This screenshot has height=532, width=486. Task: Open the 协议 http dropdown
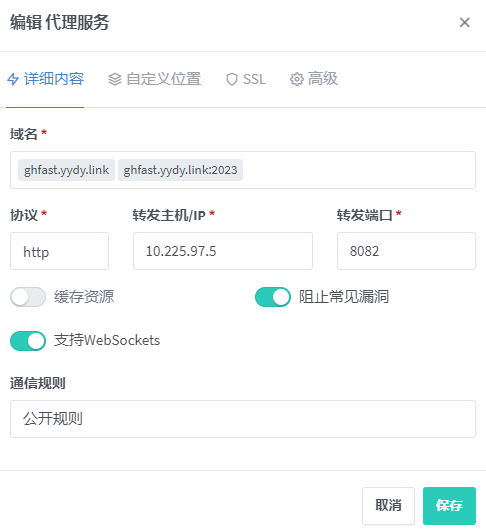59,251
